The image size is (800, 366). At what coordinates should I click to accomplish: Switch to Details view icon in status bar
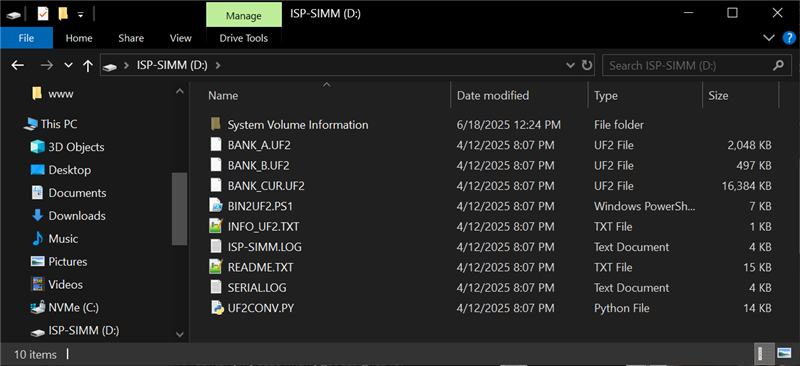point(764,353)
